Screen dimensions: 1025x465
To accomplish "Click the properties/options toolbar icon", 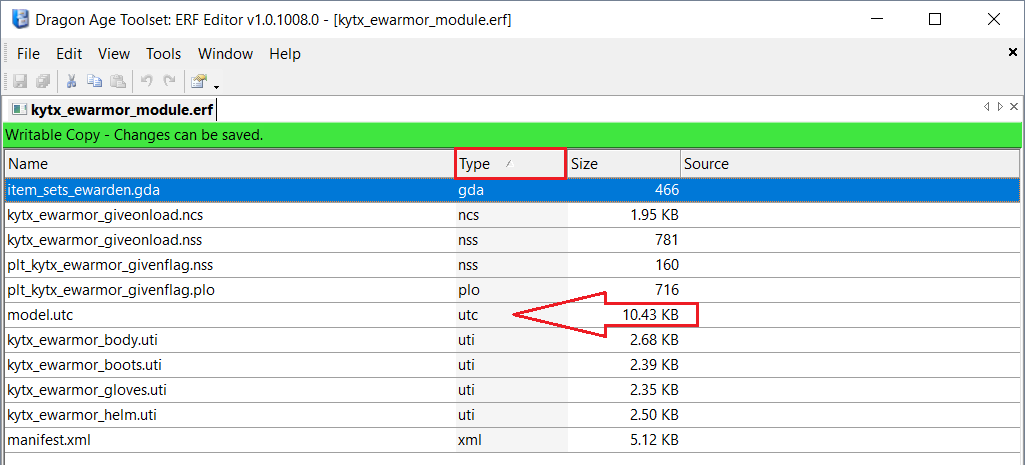I will (x=199, y=81).
